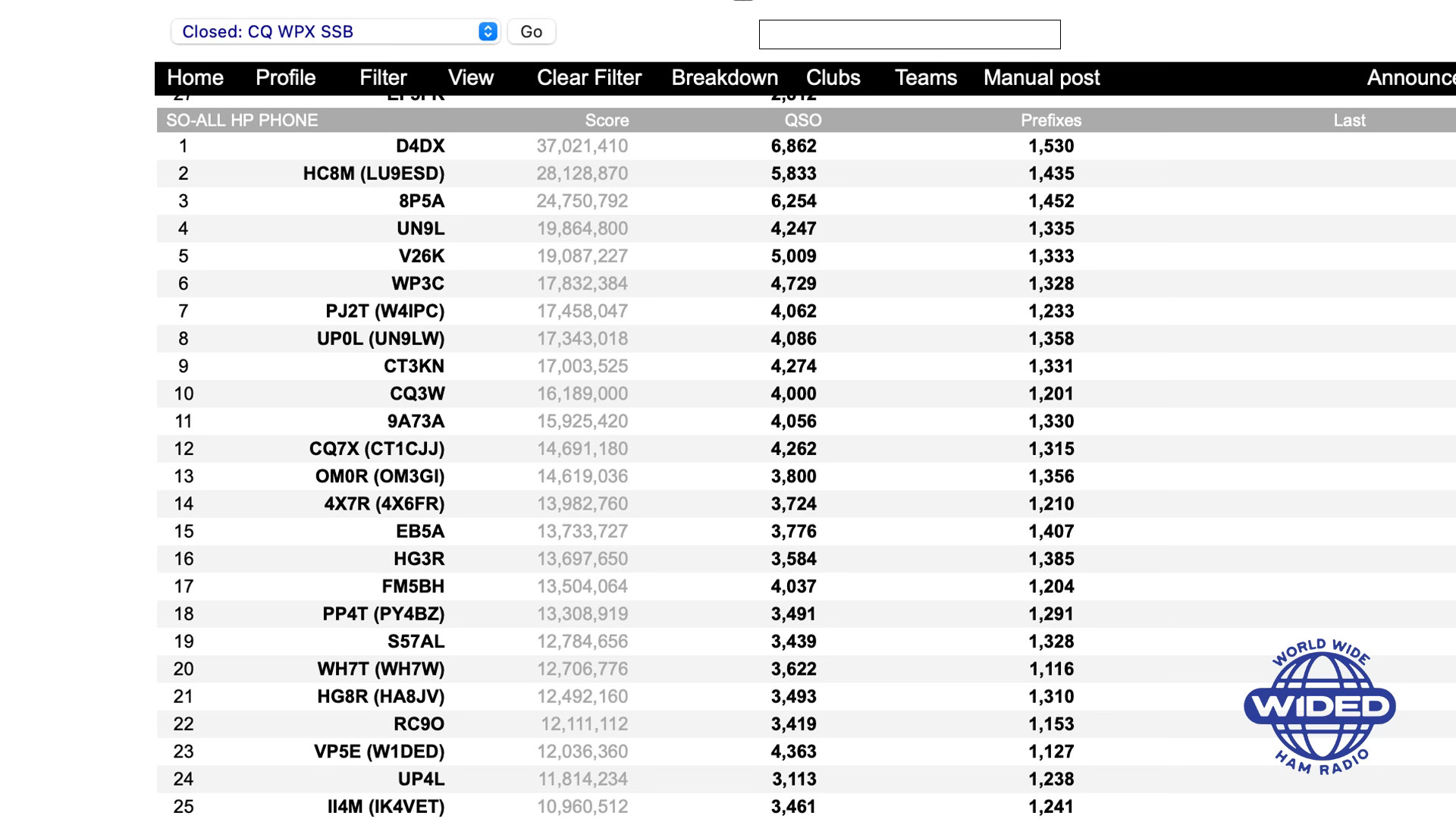
Task: Focus the empty search input field
Action: click(909, 34)
